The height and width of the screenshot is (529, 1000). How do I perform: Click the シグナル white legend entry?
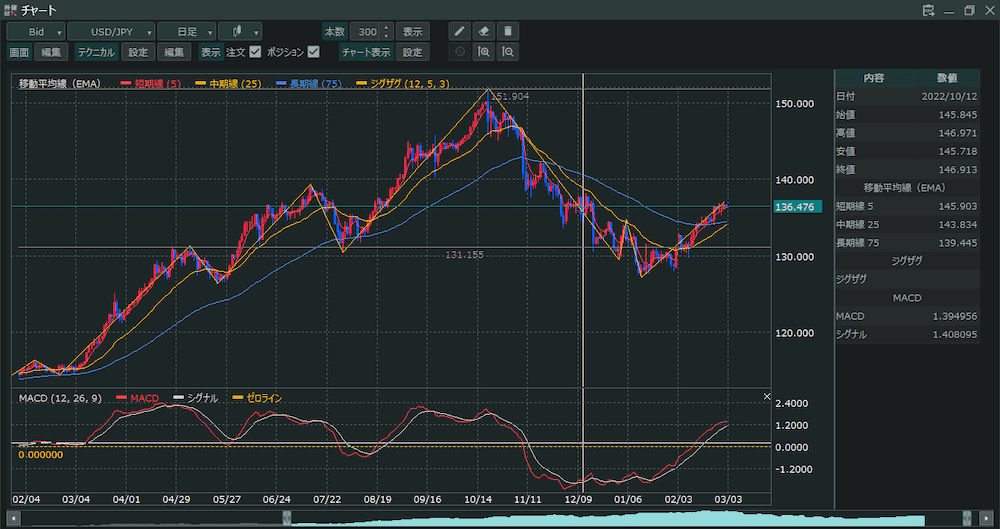pos(196,398)
